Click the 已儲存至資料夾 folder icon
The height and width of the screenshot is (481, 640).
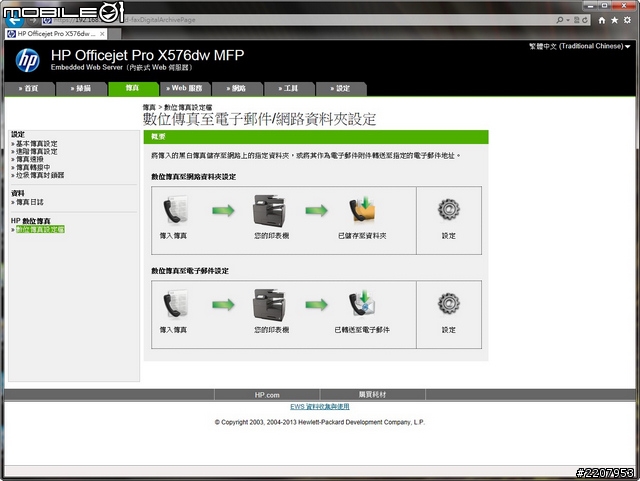pos(362,210)
